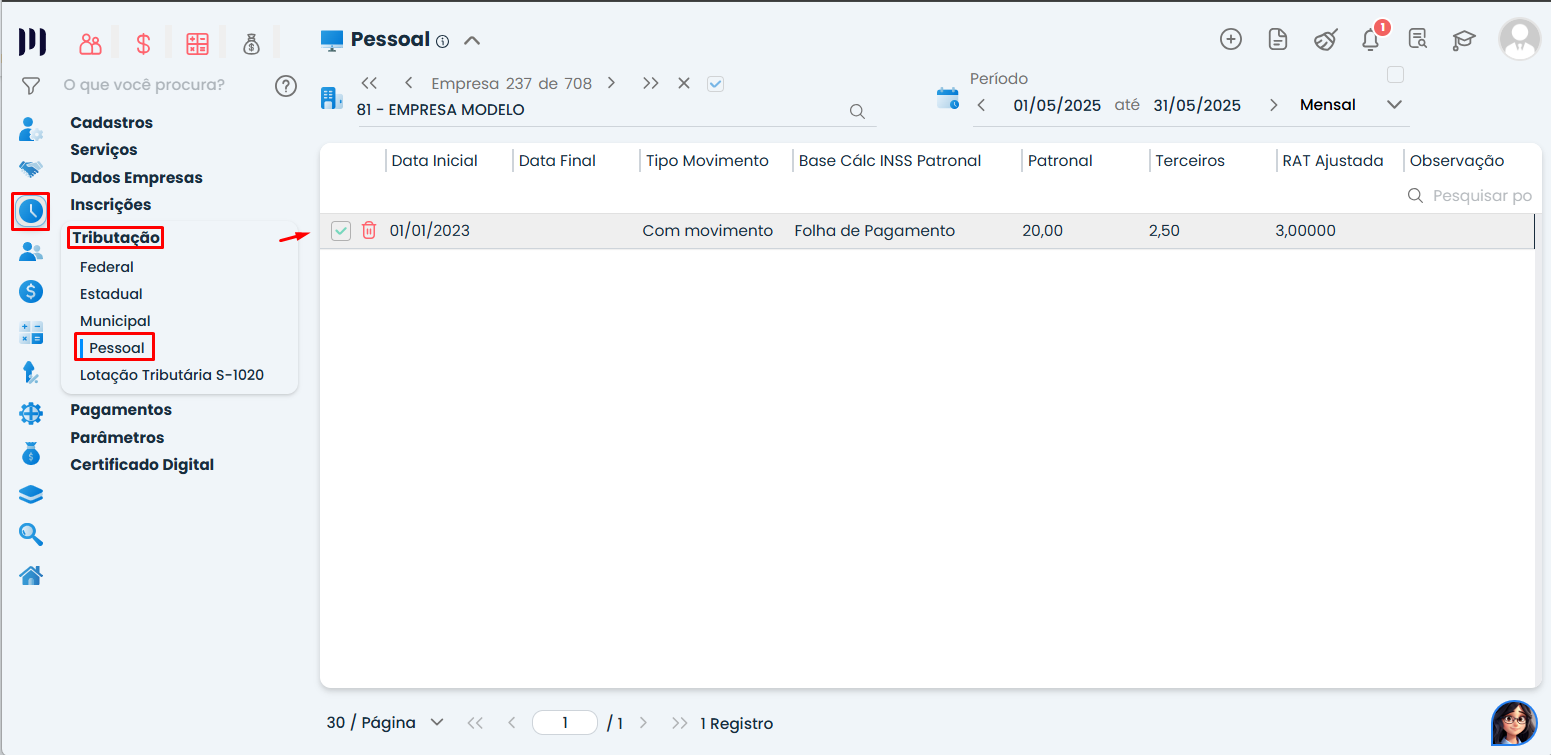Toggle the checkbox beside the company clear X
This screenshot has width=1551, height=755.
(x=715, y=84)
